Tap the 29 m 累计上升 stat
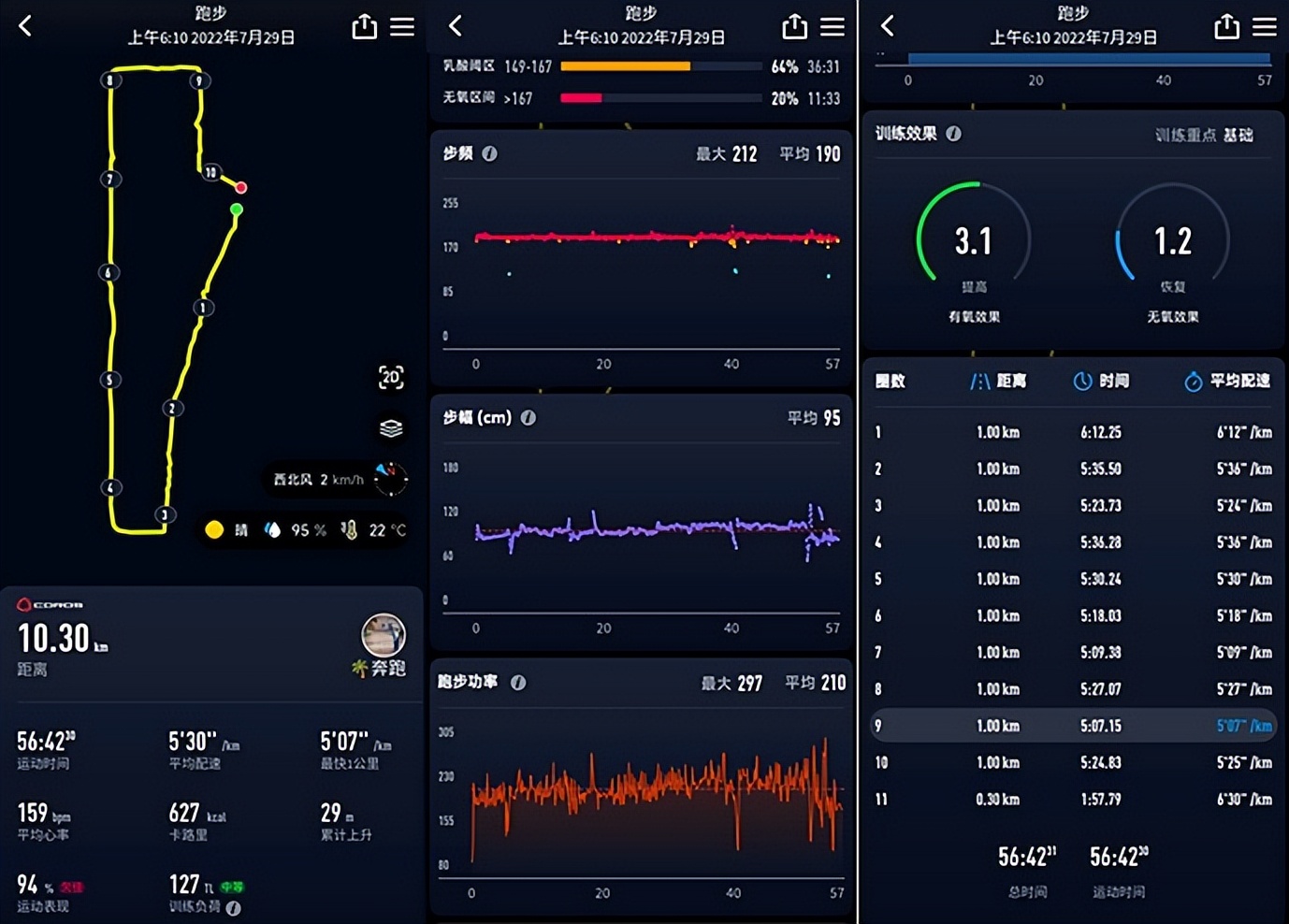The height and width of the screenshot is (924, 1289). point(346,820)
